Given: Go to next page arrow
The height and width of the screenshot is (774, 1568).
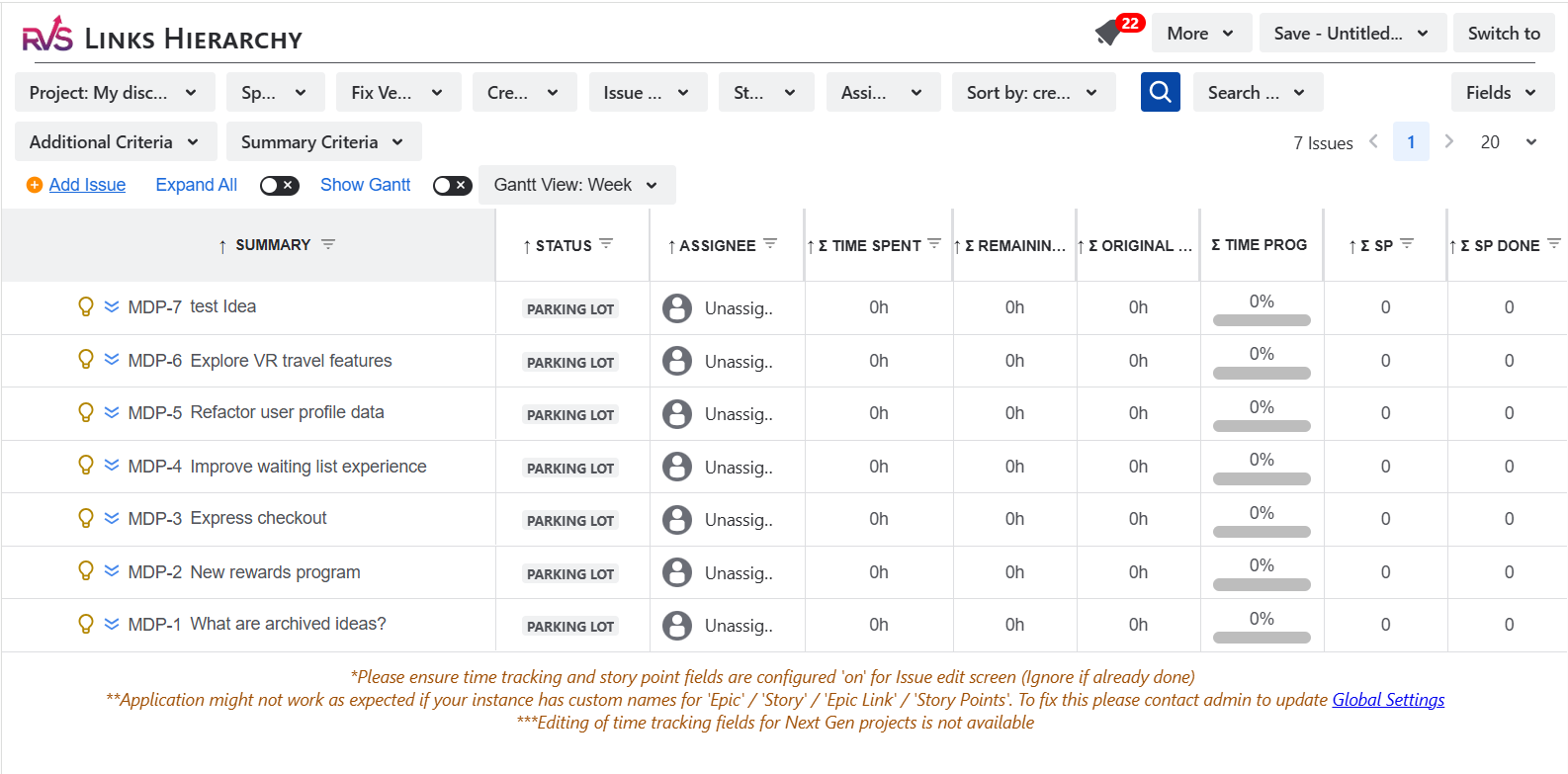Looking at the screenshot, I should tap(1448, 141).
